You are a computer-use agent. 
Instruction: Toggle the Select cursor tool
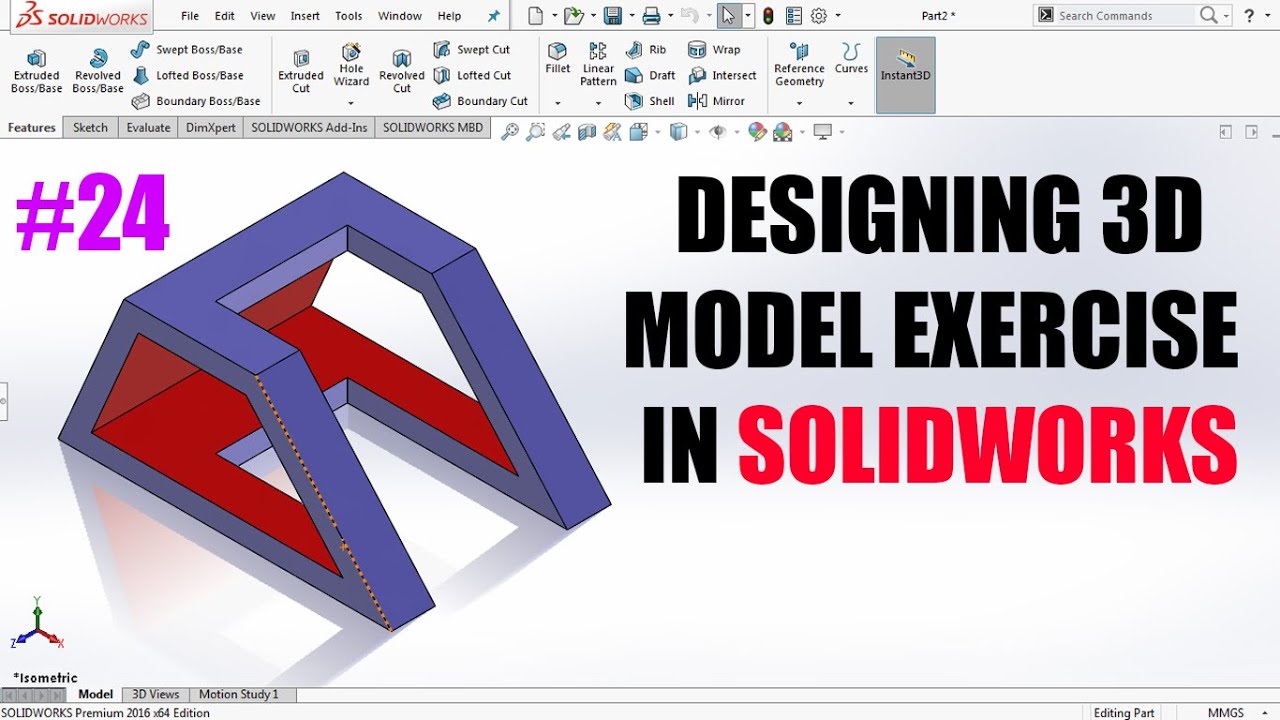point(728,16)
